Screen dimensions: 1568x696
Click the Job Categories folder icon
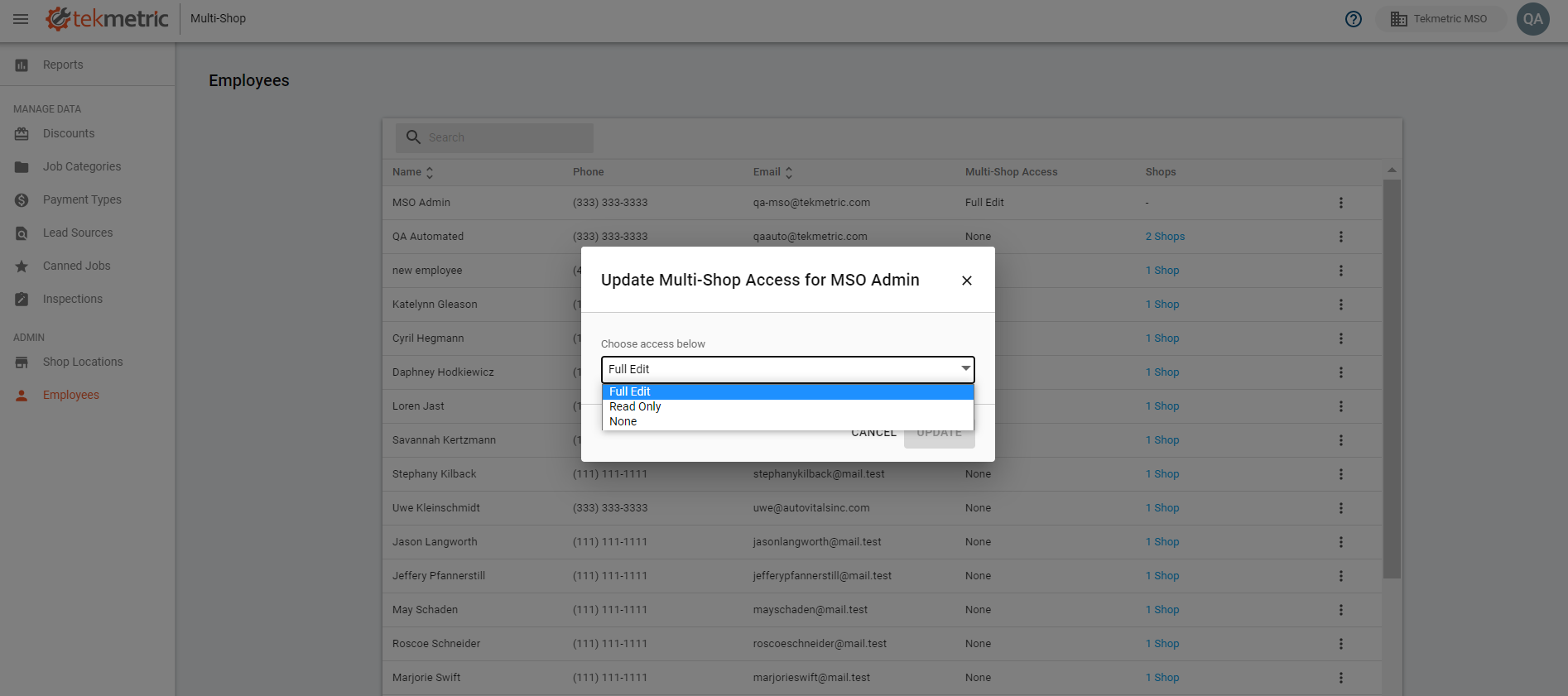[x=22, y=167]
